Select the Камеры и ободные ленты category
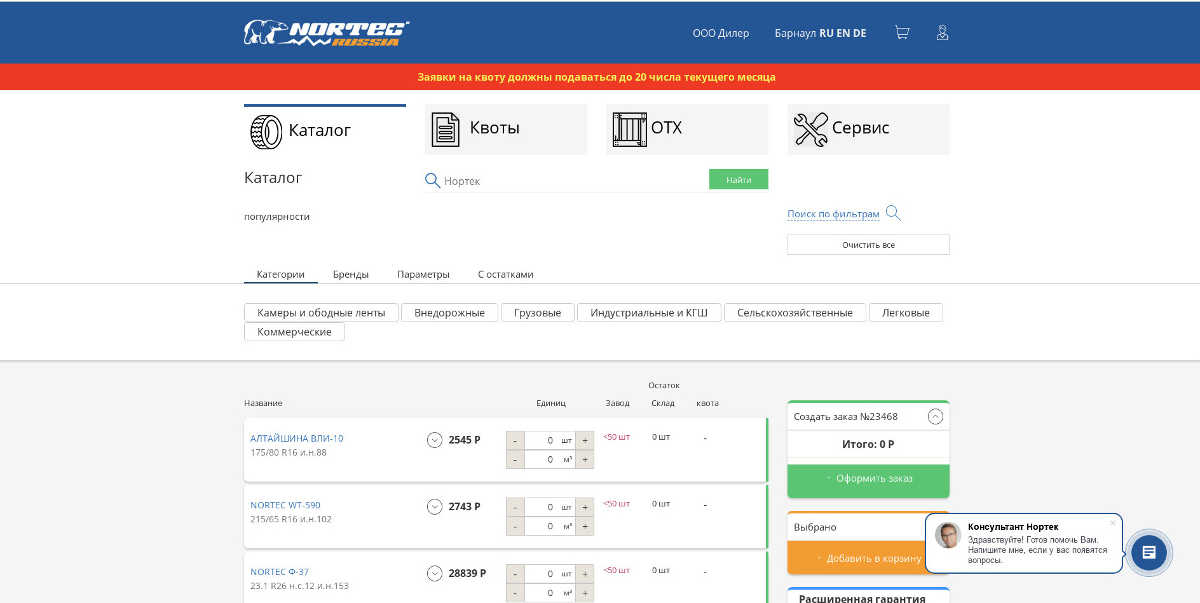Image resolution: width=1200 pixels, height=603 pixels. pos(321,313)
